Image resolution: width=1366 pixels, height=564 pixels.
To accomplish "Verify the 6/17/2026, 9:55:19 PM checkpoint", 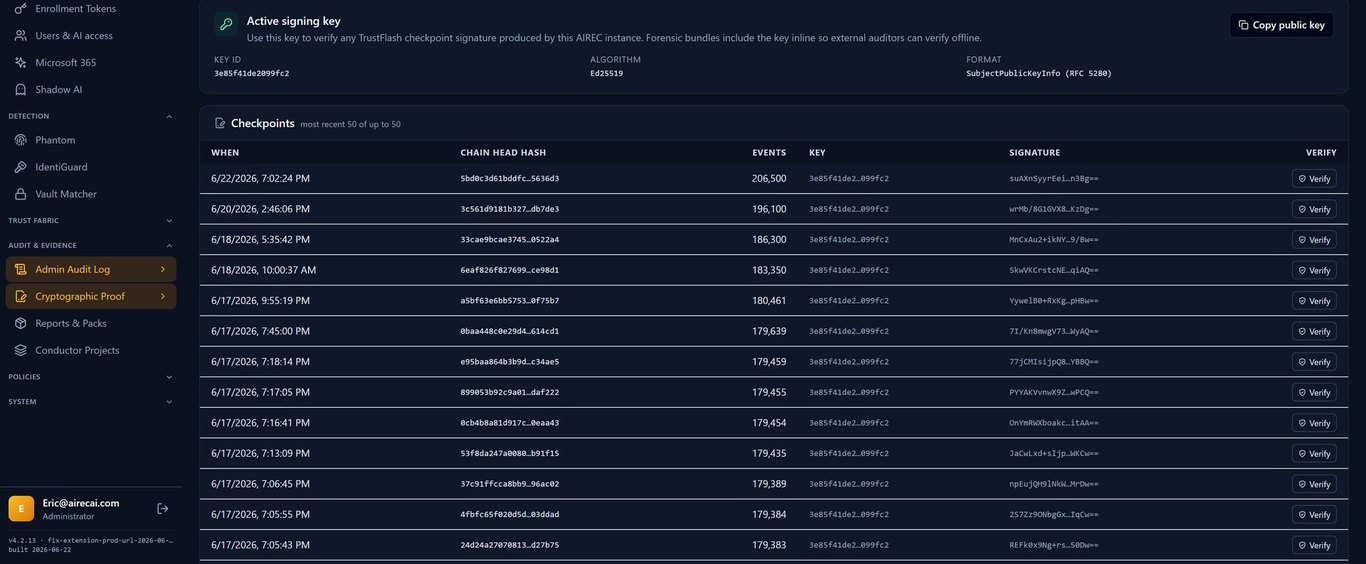I will (1314, 301).
